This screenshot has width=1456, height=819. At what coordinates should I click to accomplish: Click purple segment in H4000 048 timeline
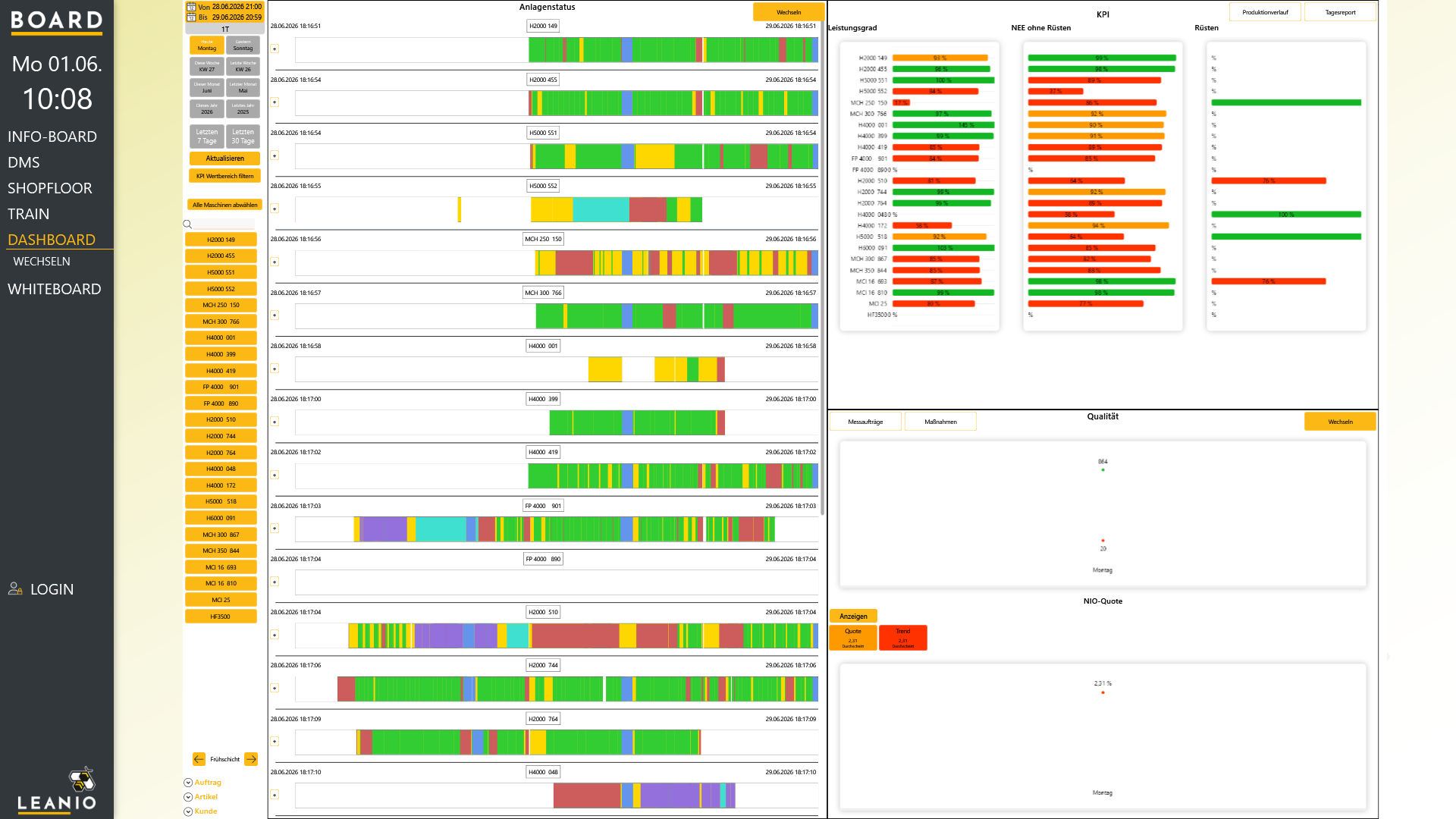coord(670,795)
